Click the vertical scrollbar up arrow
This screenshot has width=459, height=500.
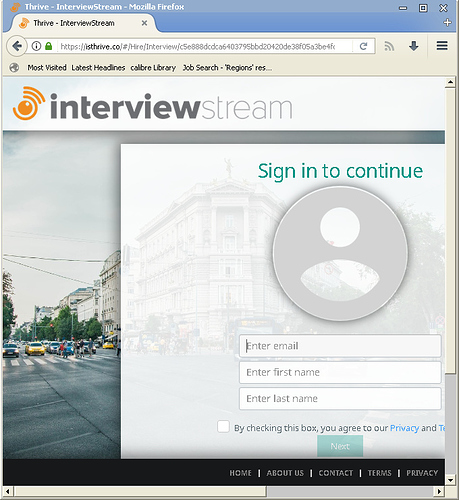(450, 82)
